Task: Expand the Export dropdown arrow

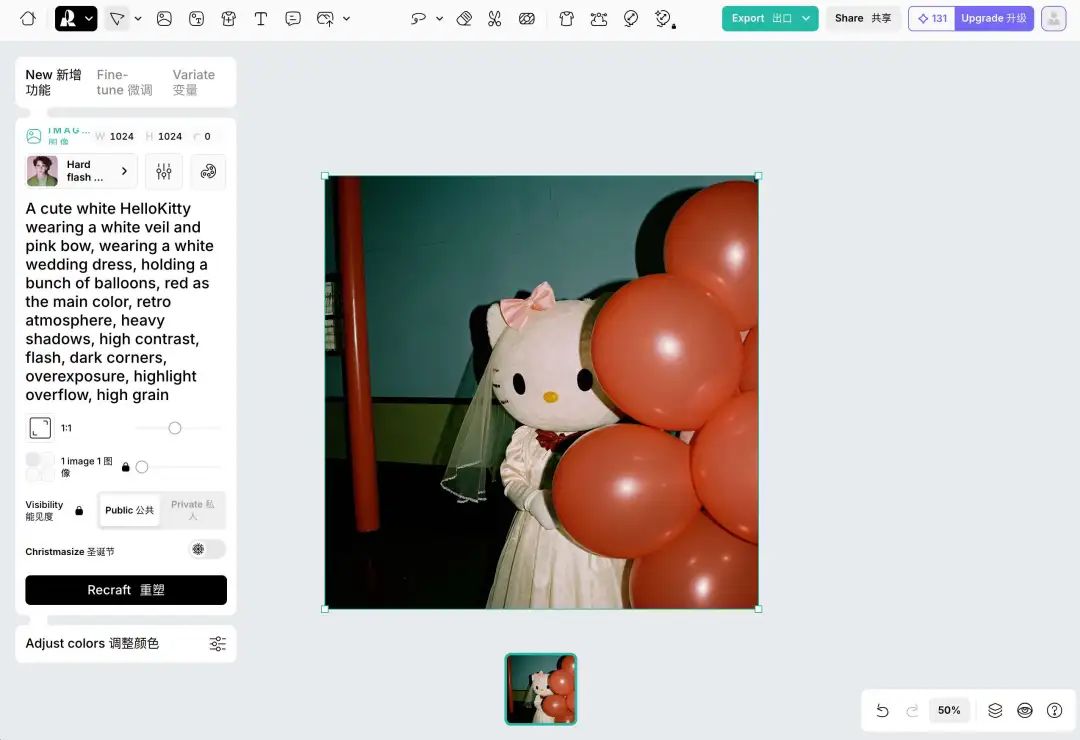Action: 806,19
